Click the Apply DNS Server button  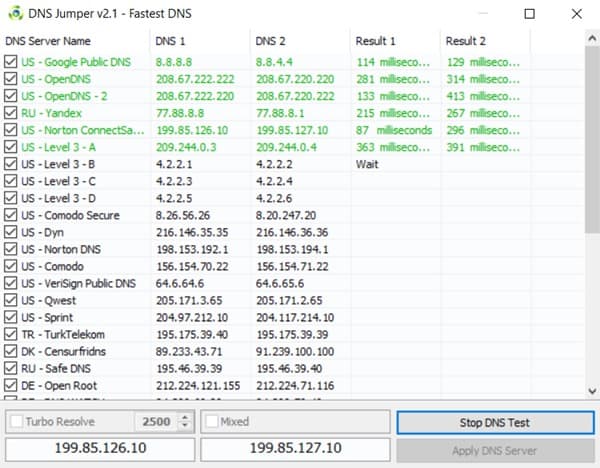[x=495, y=450]
